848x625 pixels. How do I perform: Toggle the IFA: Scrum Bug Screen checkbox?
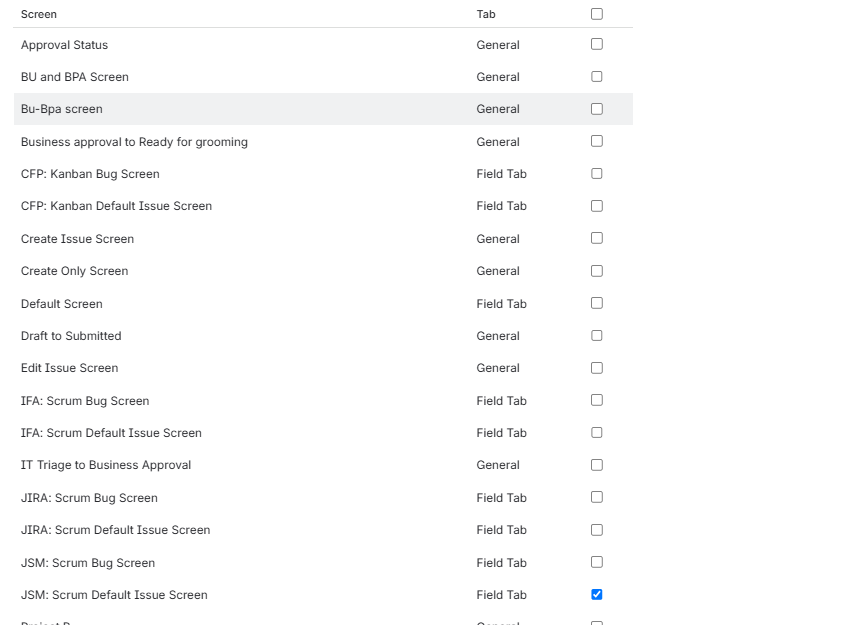click(597, 400)
